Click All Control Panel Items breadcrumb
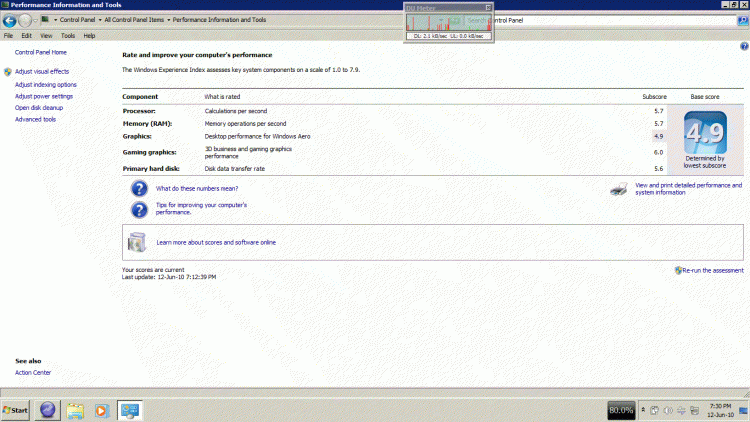 (x=134, y=20)
